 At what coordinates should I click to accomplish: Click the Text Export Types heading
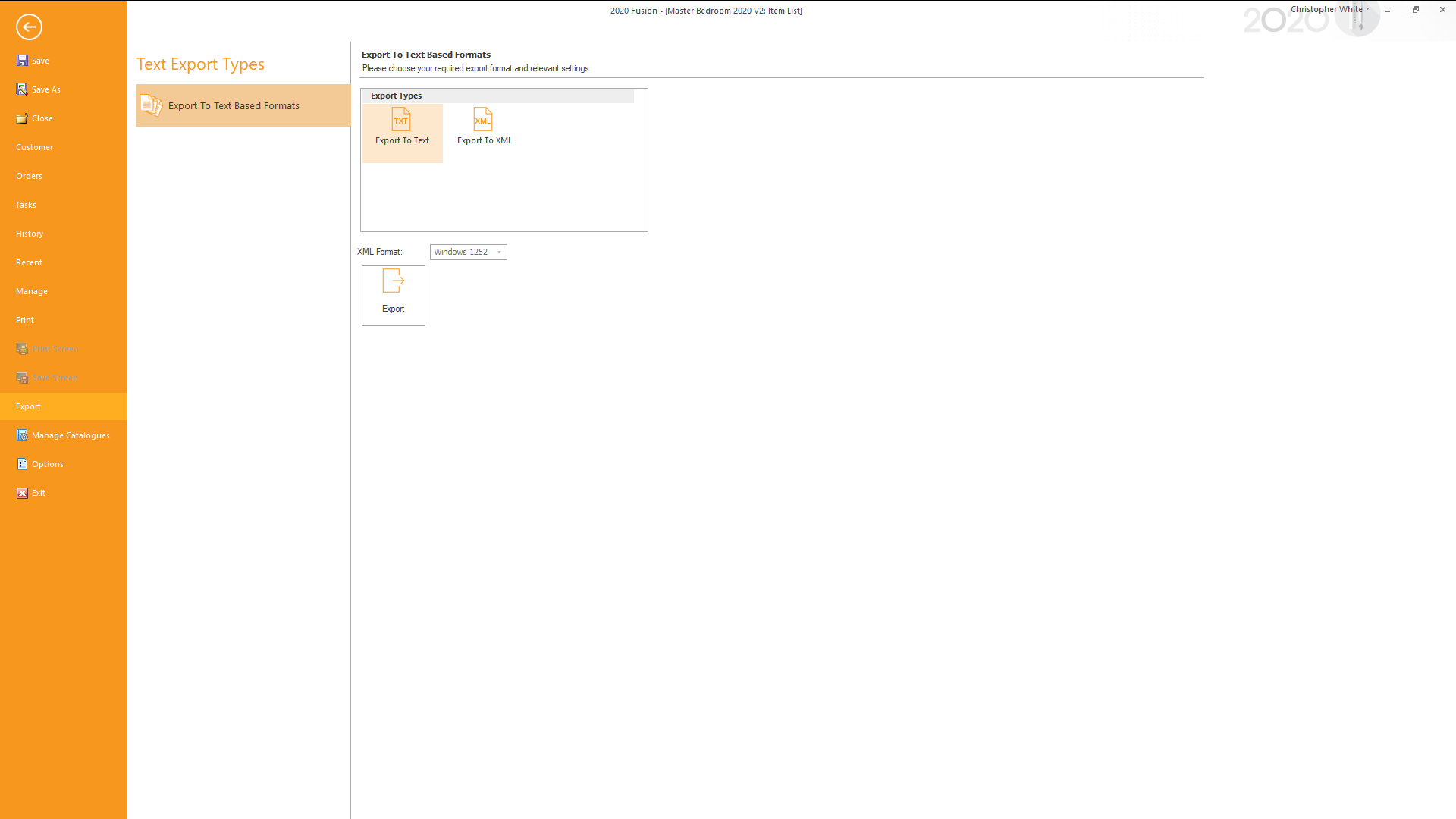pyautogui.click(x=200, y=64)
